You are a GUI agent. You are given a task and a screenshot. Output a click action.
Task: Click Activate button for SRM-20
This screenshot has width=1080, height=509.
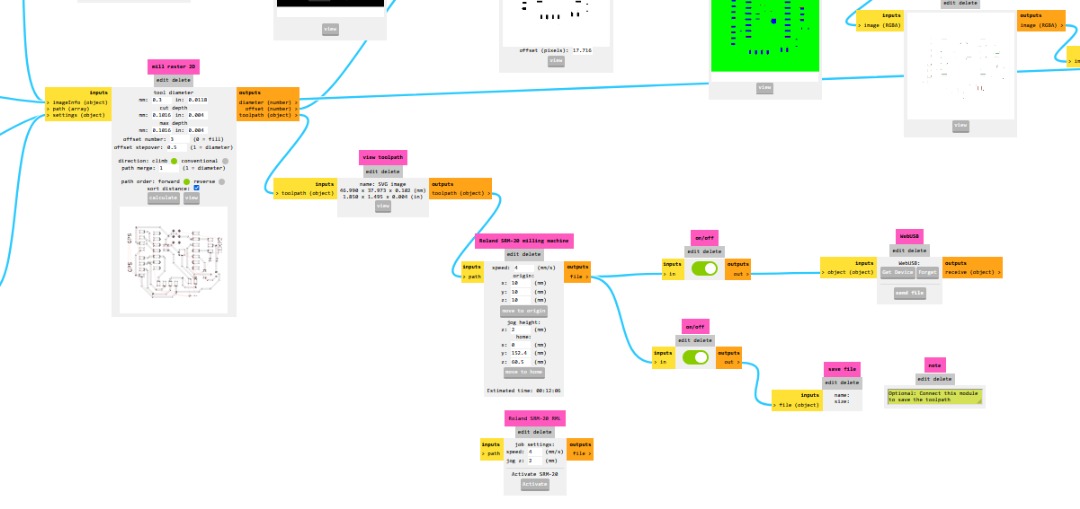(534, 484)
